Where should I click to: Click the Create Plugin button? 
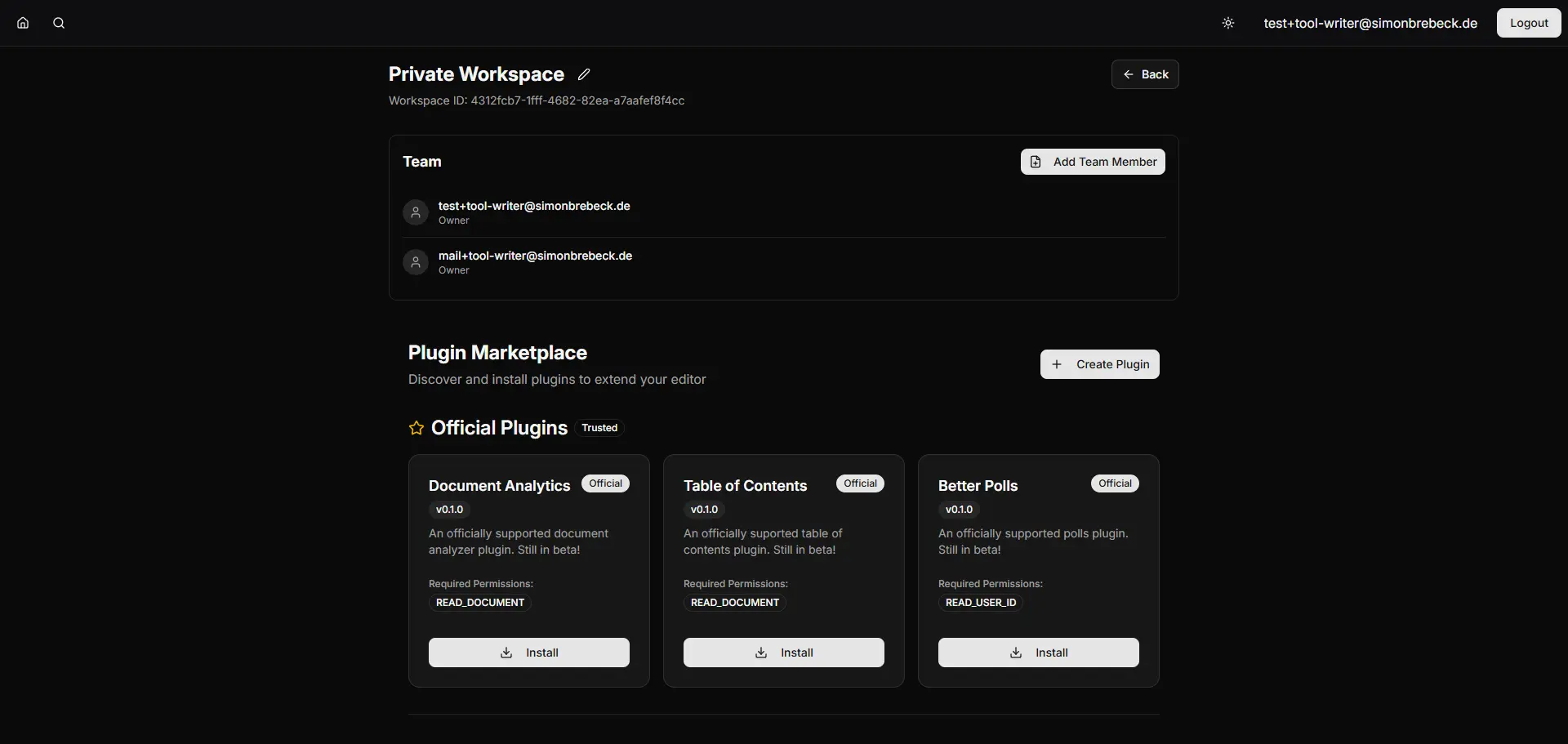point(1099,364)
